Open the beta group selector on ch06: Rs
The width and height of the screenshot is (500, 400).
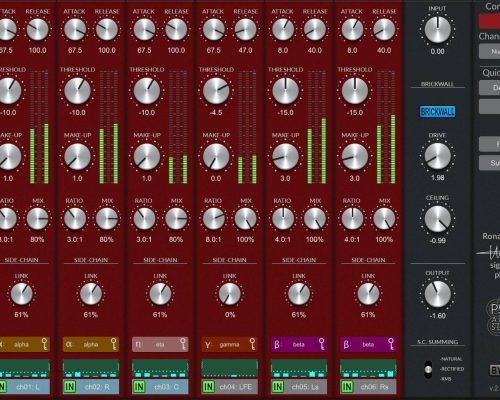tap(368, 344)
